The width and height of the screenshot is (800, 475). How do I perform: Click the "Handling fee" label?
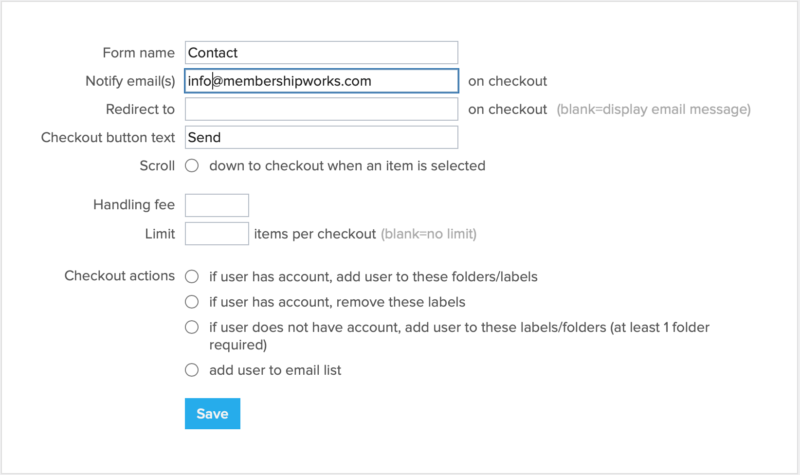coord(134,205)
